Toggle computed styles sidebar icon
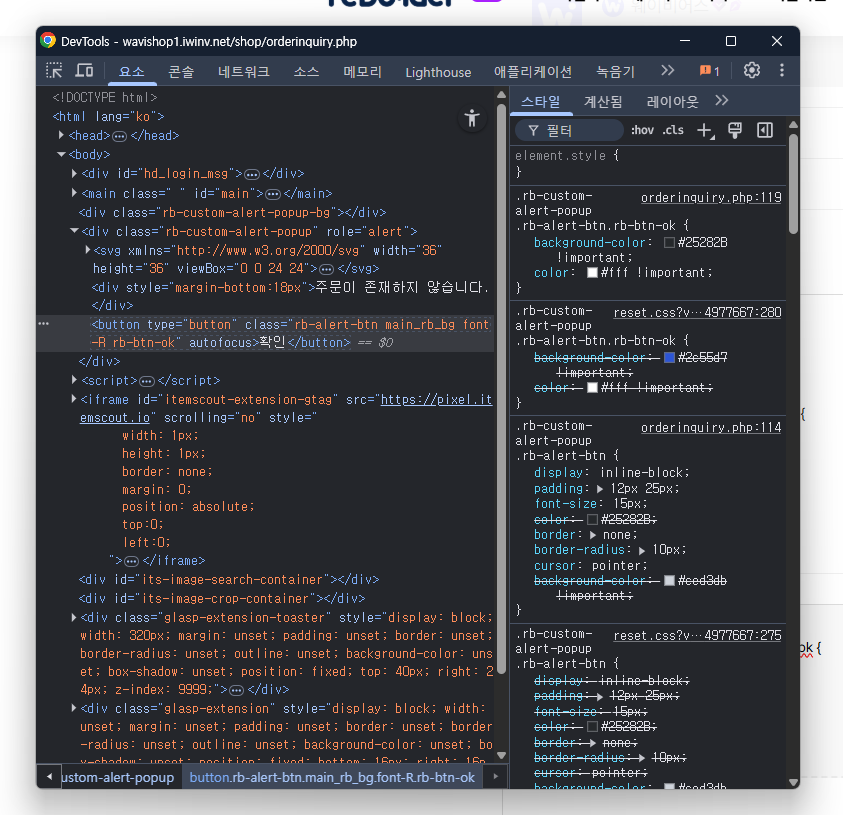 click(765, 131)
